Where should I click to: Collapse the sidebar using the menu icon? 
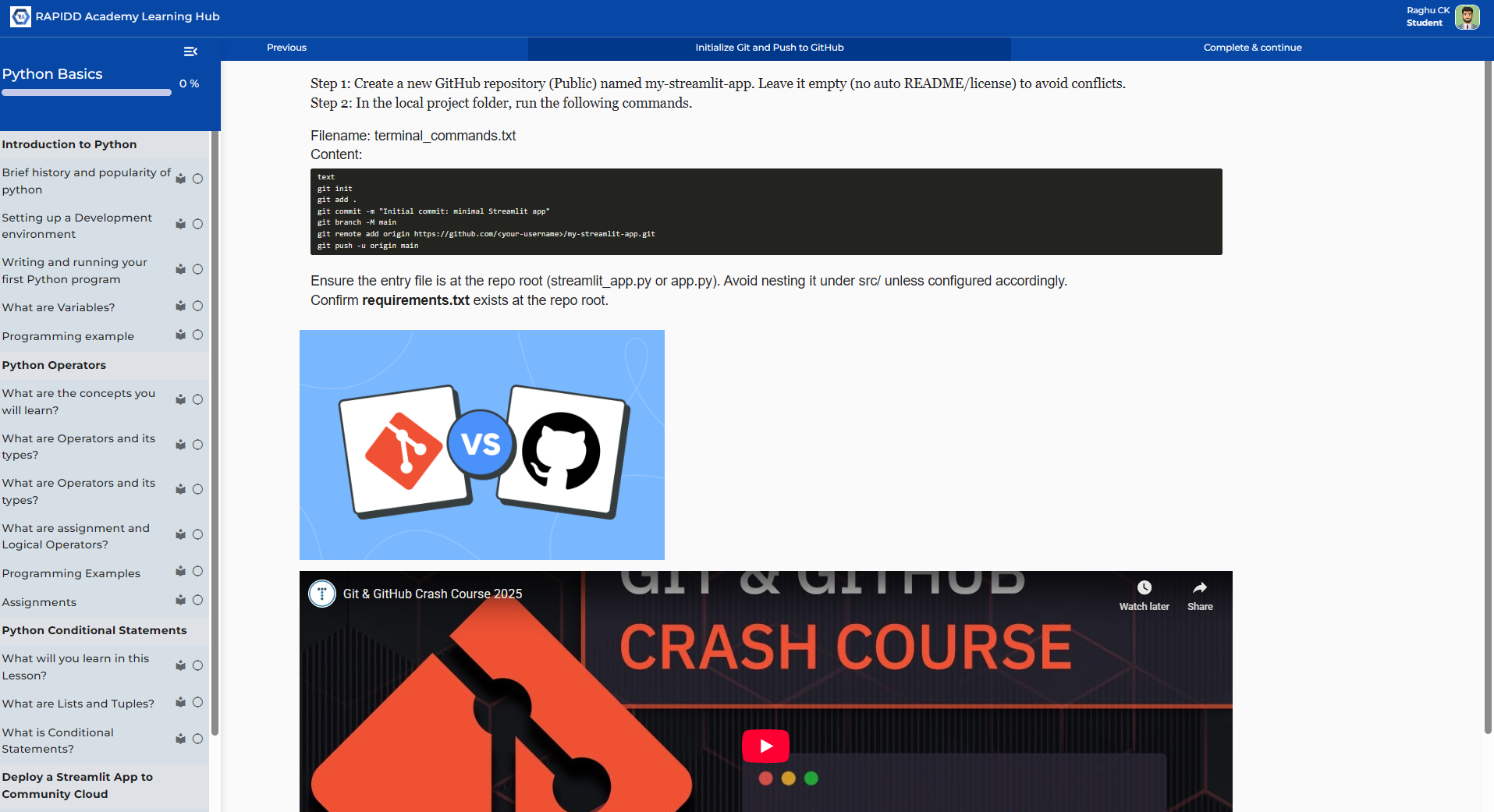click(x=190, y=51)
